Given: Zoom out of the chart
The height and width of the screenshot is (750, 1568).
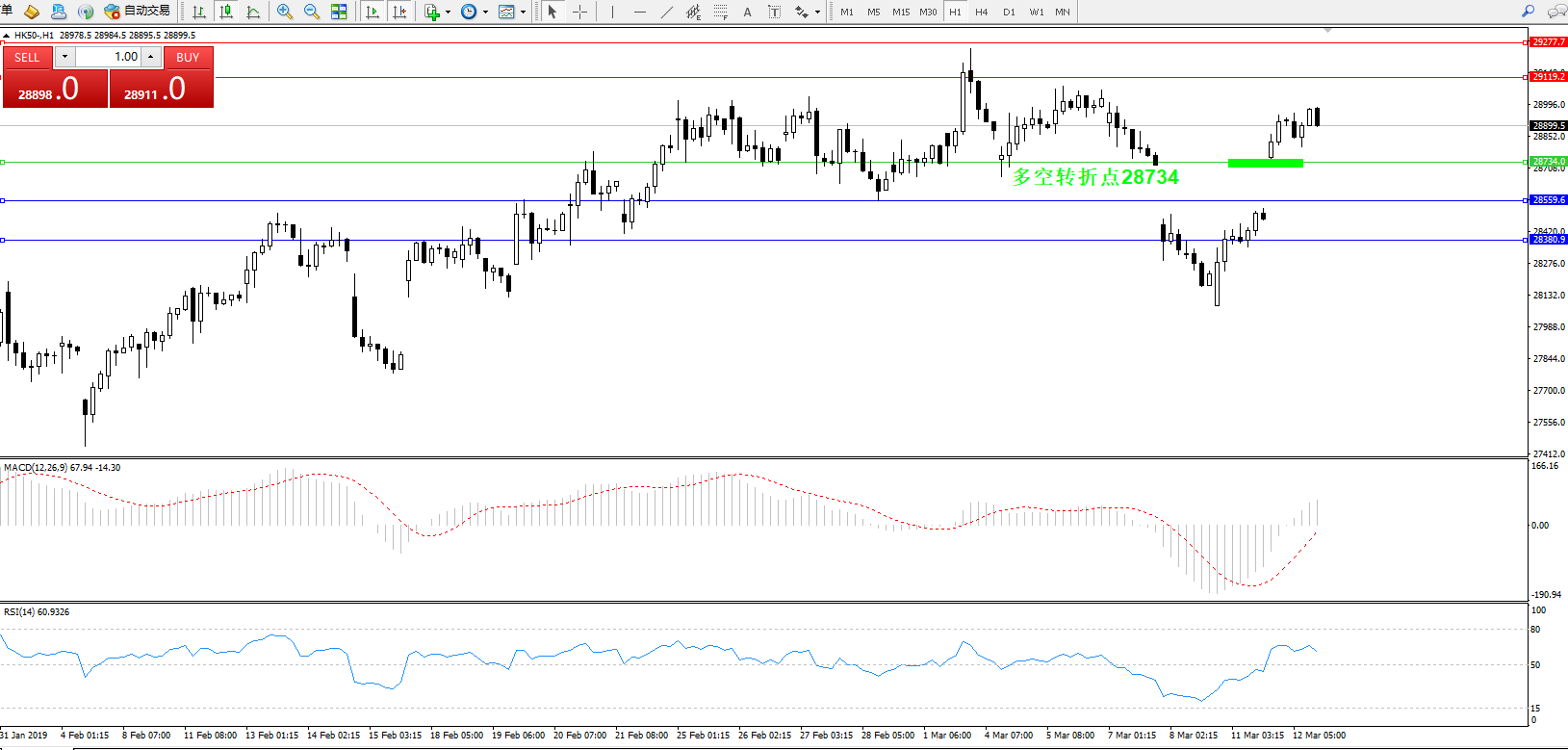Looking at the screenshot, I should tap(312, 12).
